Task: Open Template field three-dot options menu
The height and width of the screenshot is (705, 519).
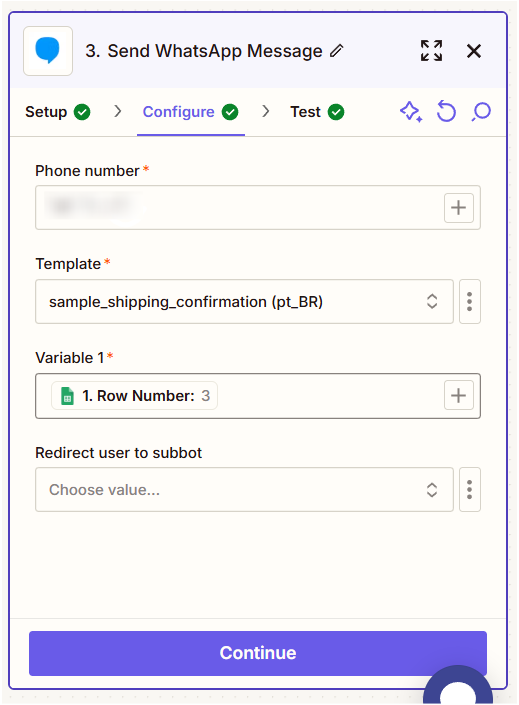Action: click(x=470, y=302)
